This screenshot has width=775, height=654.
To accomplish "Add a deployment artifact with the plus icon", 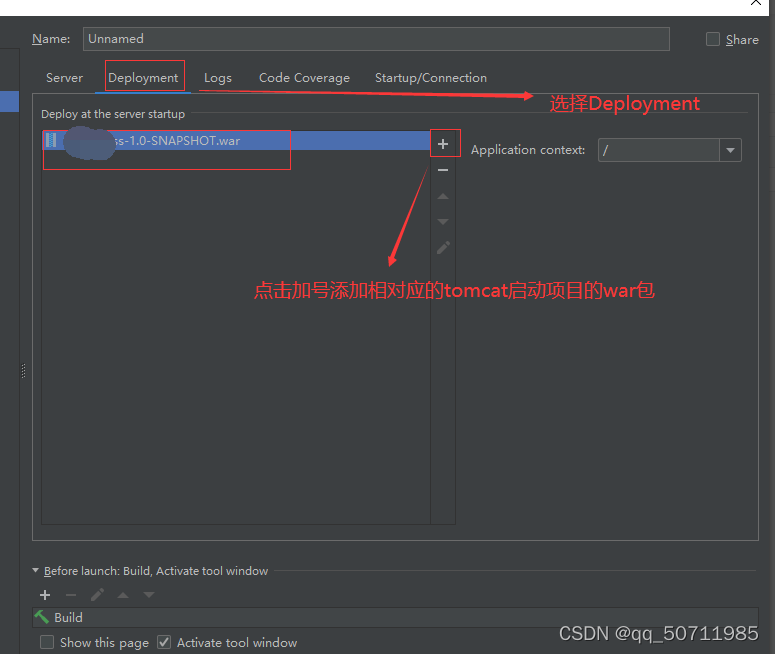I will point(443,144).
